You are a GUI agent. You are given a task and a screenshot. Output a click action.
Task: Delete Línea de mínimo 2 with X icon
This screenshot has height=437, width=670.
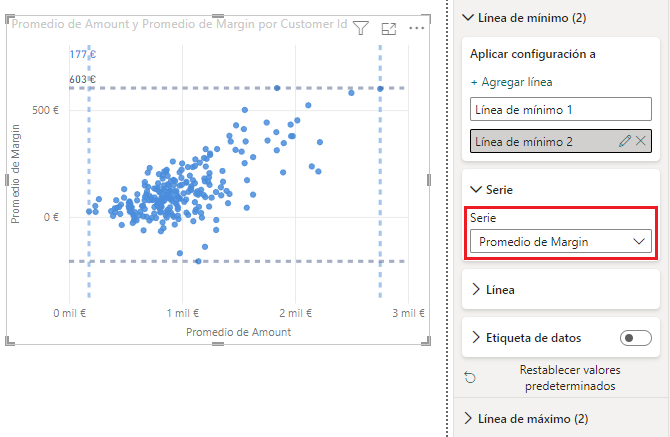tap(641, 142)
